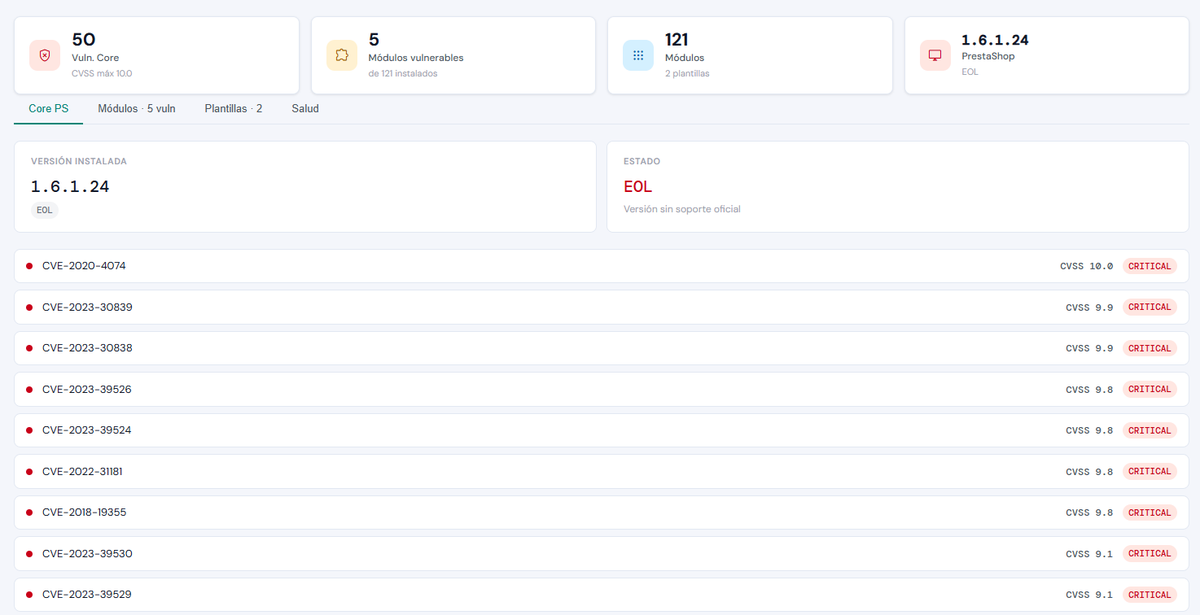Click the 121 Módulos count
Screen dimensions: 1200x615
click(677, 40)
